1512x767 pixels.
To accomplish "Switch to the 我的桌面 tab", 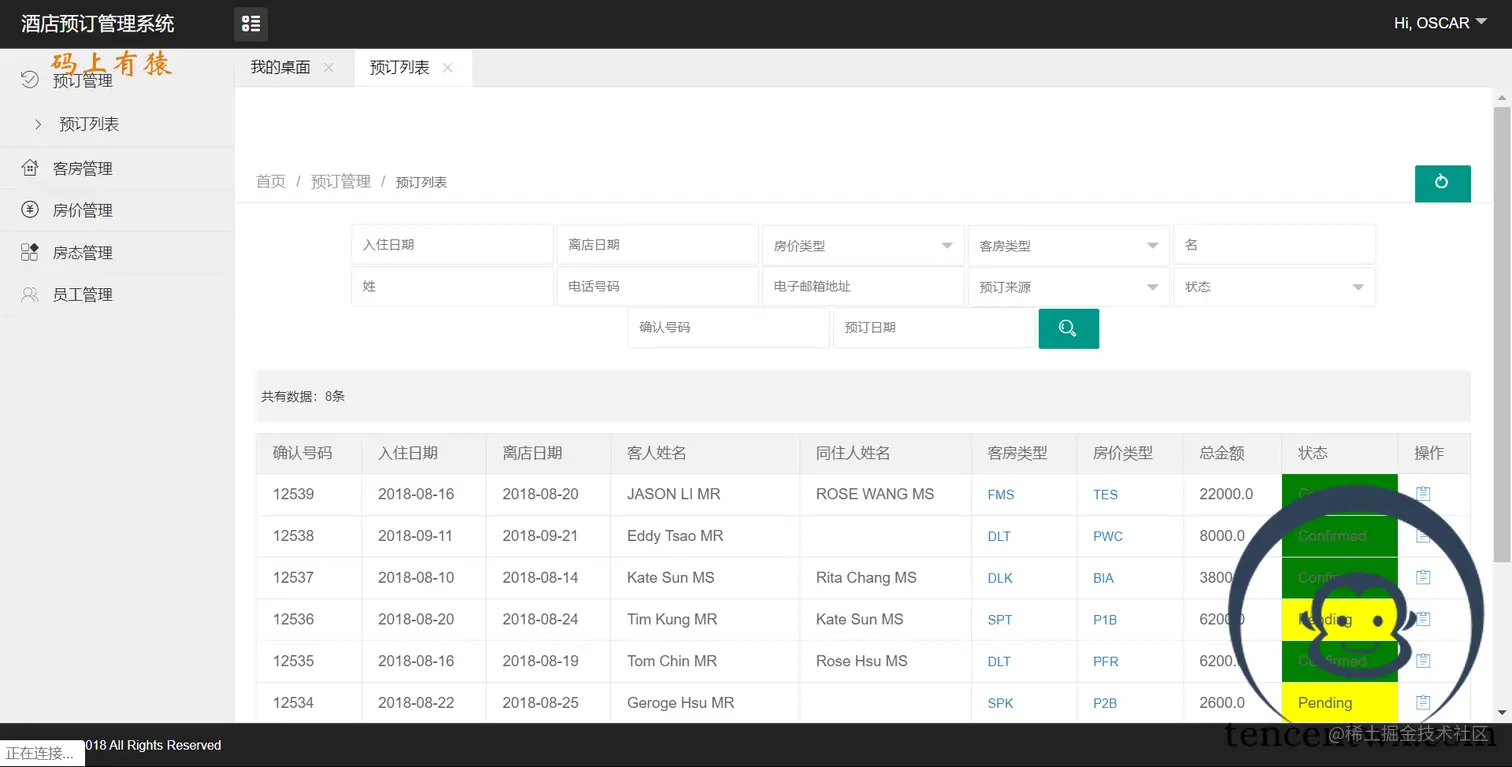I will (x=280, y=68).
